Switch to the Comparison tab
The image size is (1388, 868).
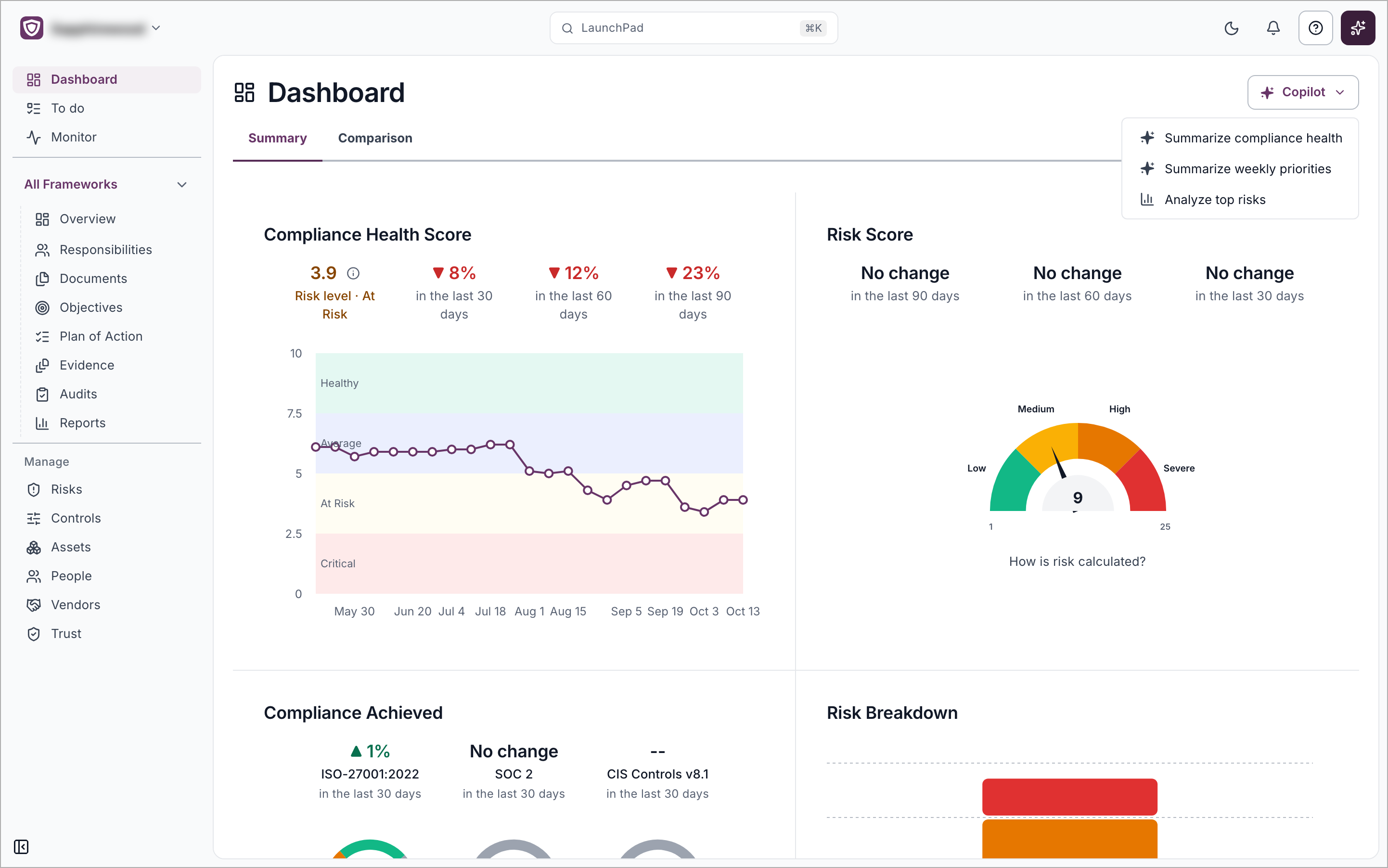coord(375,139)
